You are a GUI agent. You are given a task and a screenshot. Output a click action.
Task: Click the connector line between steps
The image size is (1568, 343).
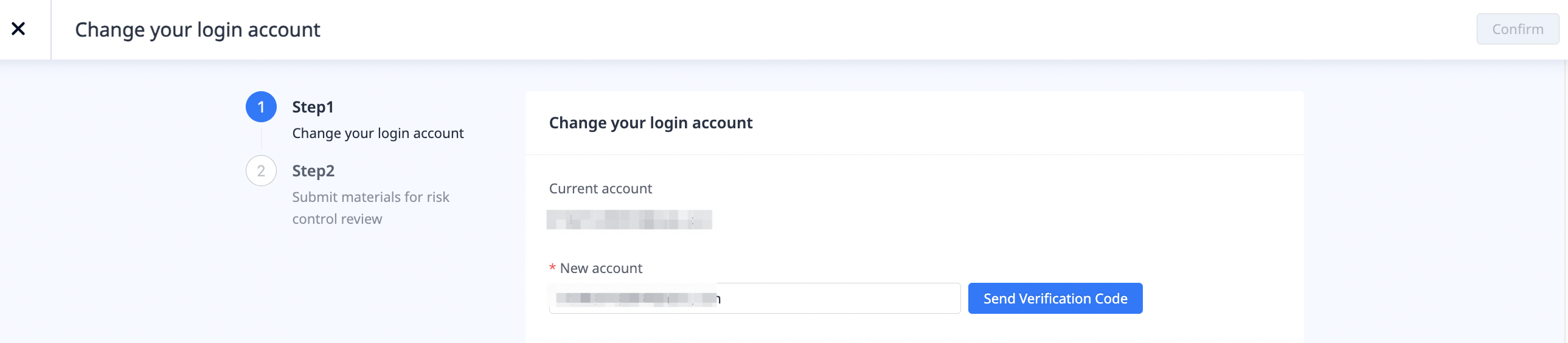pos(261,139)
